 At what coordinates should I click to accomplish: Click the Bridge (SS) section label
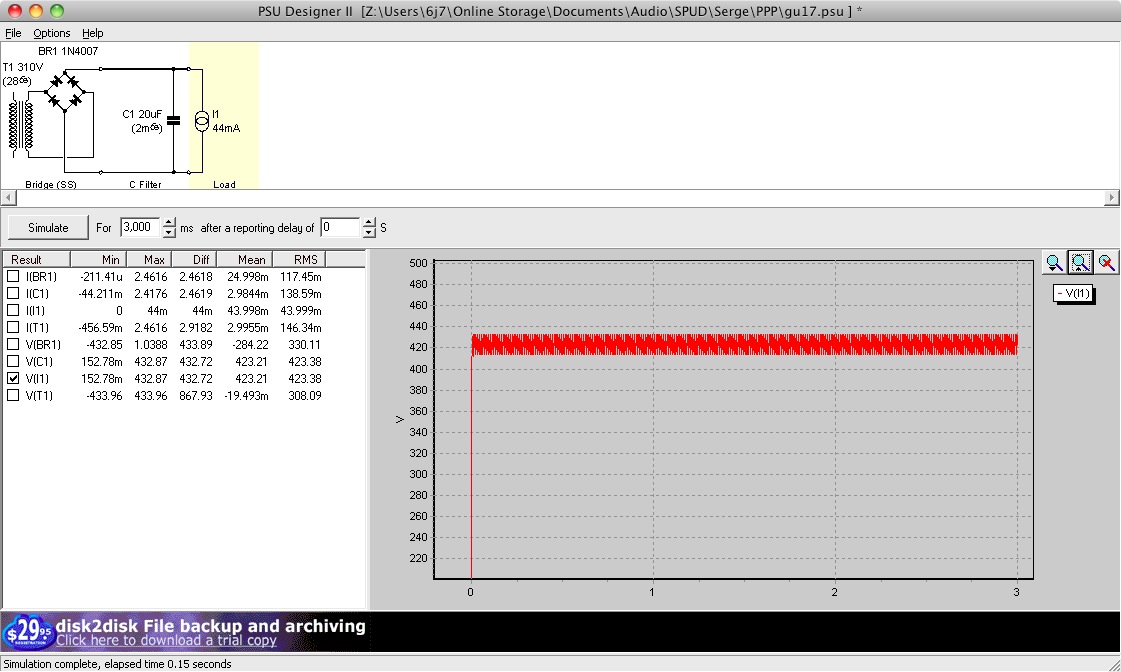tap(51, 184)
